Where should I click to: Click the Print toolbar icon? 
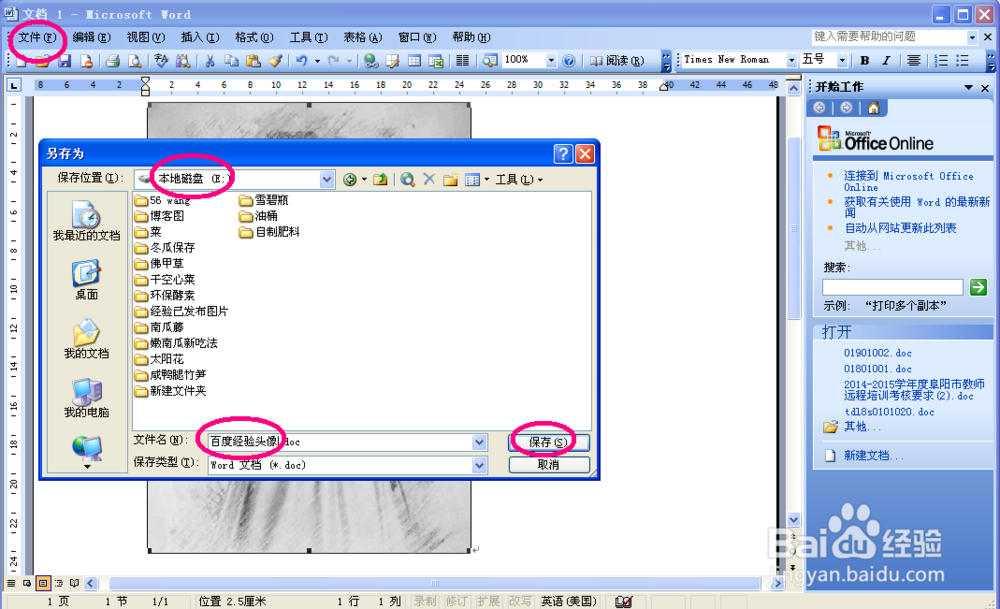click(x=113, y=61)
